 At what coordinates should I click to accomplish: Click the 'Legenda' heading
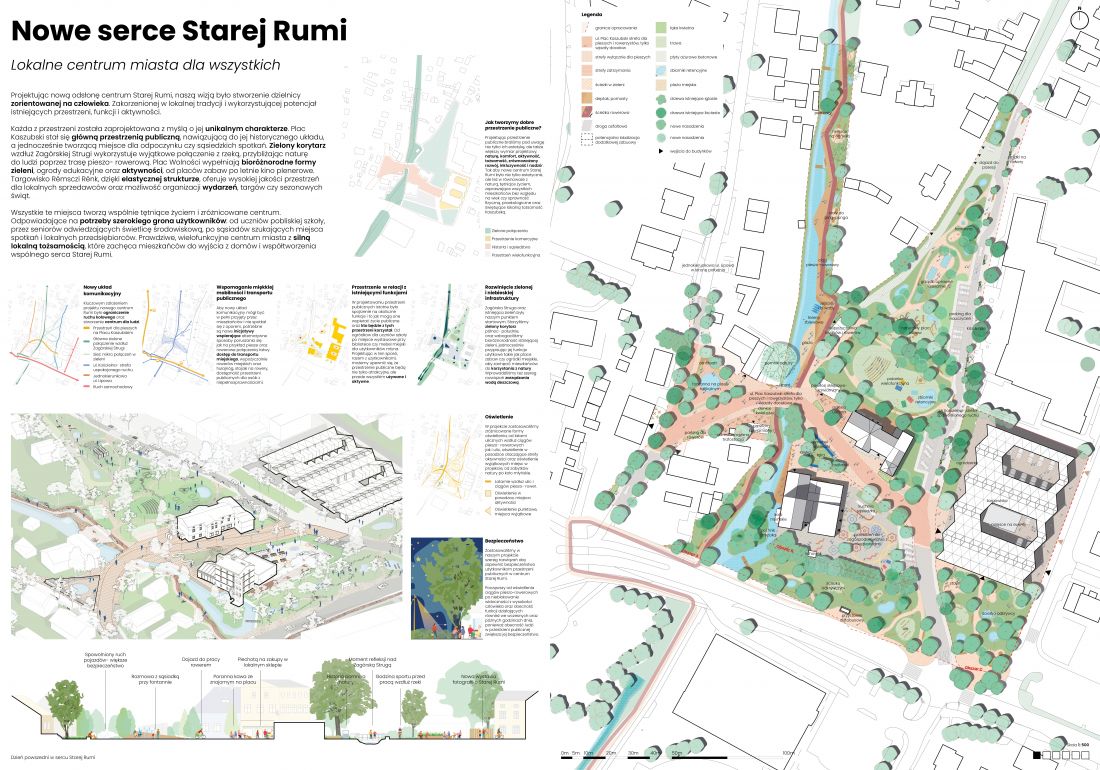[x=591, y=14]
